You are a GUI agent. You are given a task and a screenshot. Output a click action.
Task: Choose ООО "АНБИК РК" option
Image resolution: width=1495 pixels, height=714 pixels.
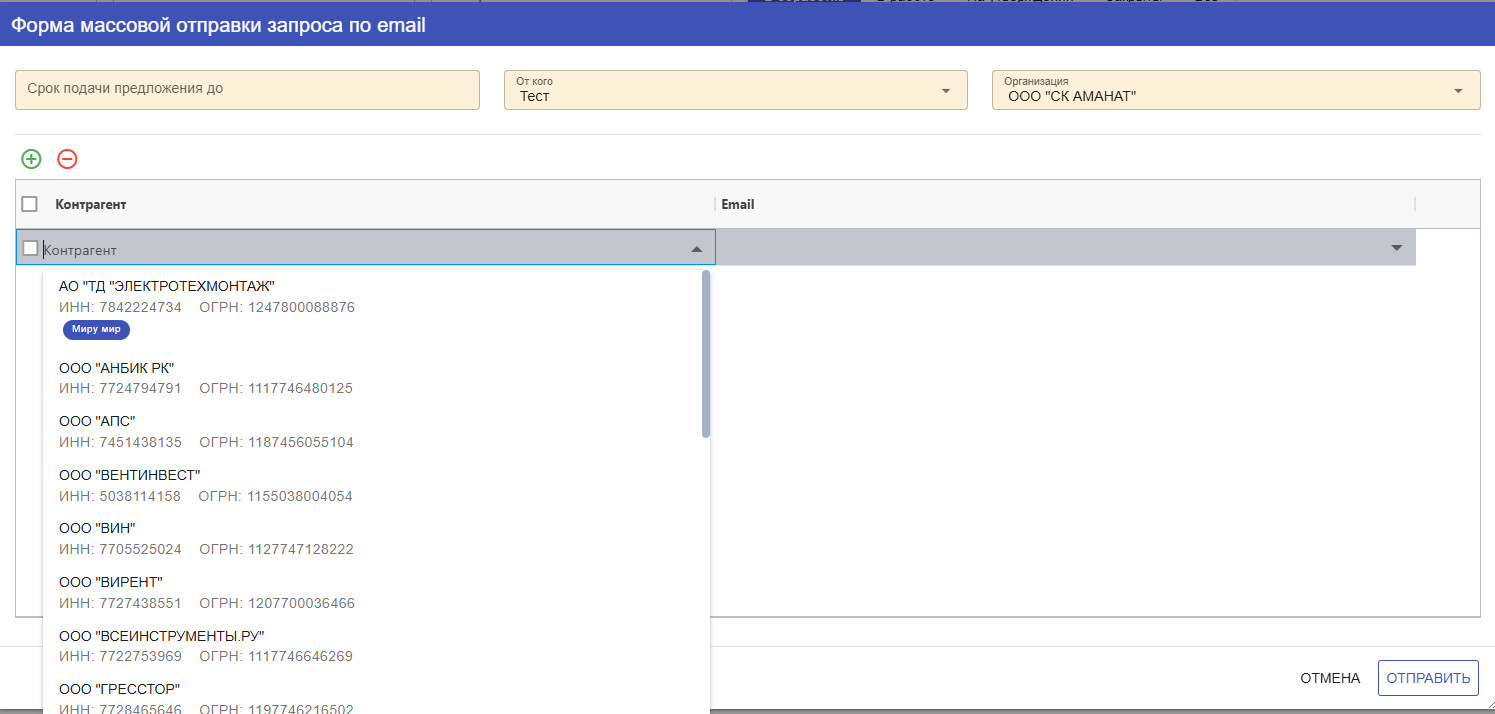point(117,368)
